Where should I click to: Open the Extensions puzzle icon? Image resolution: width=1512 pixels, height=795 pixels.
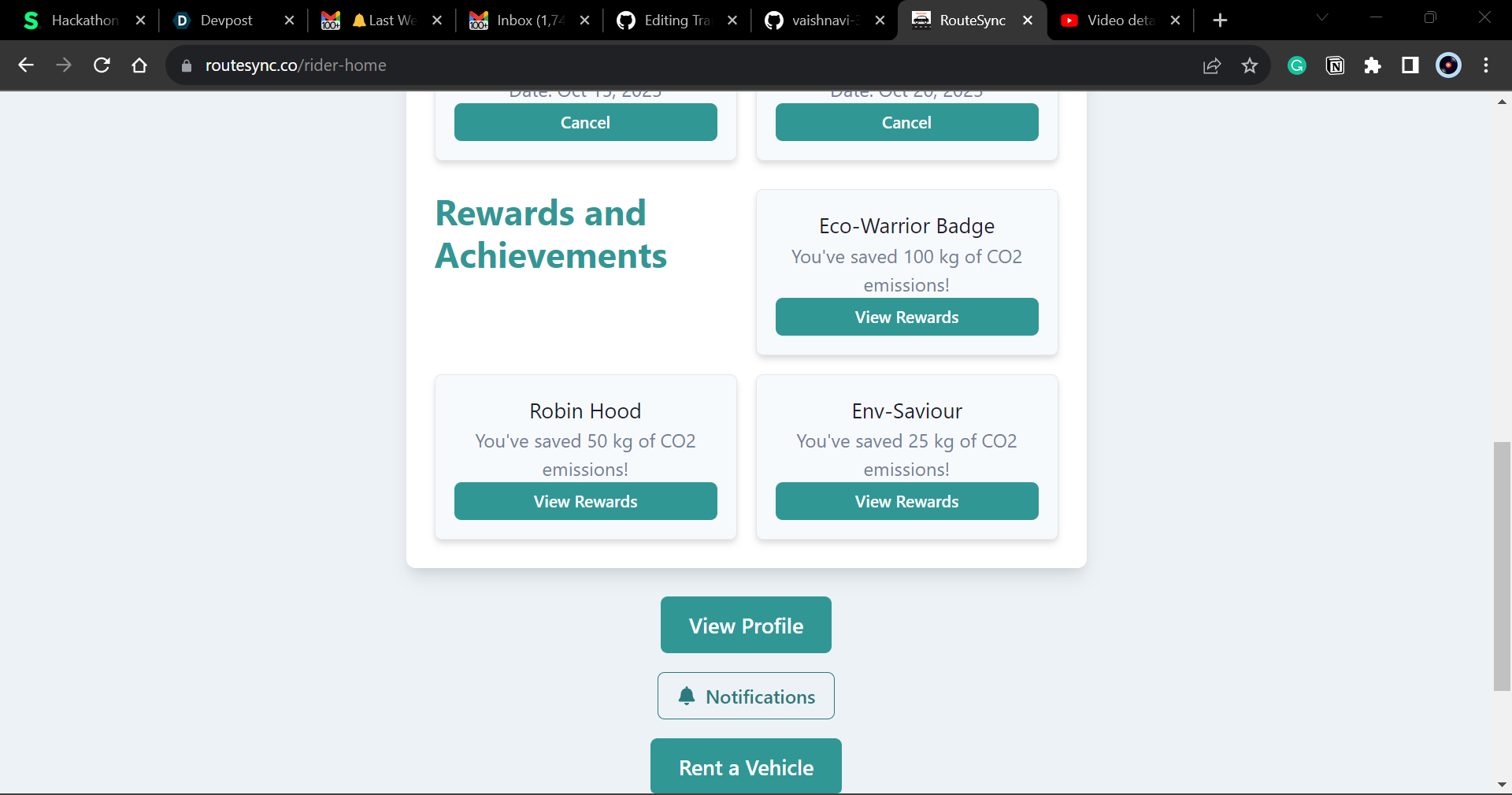click(1373, 65)
